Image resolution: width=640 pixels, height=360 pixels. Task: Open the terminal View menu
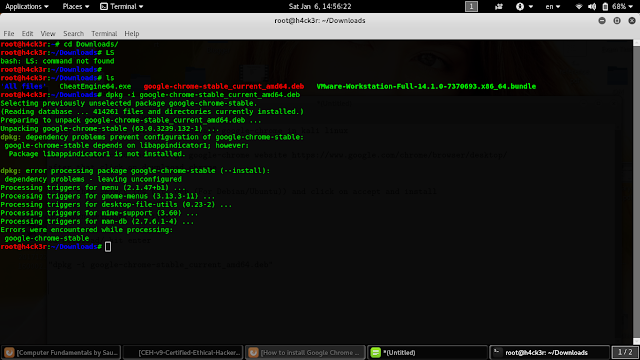(48, 33)
